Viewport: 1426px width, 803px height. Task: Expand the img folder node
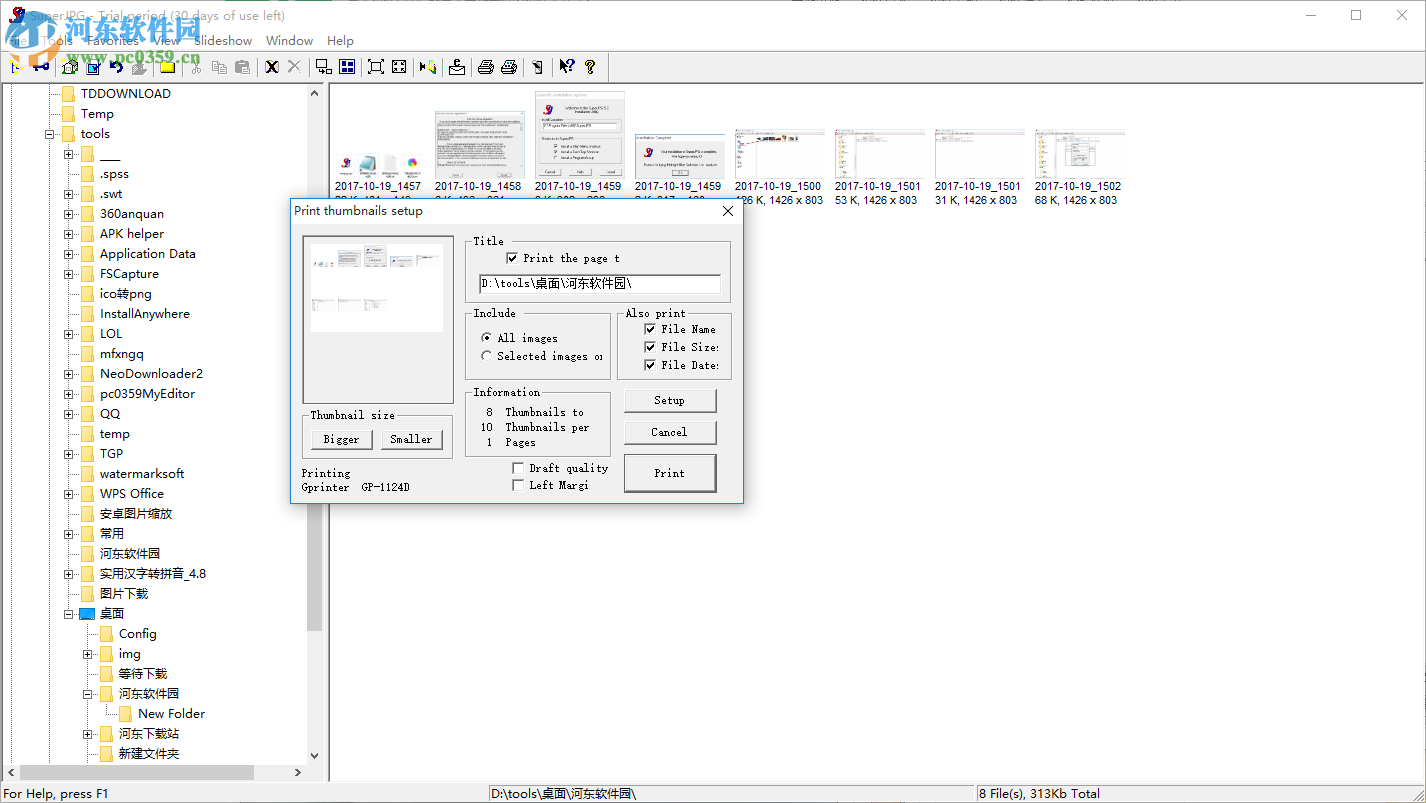pos(88,654)
